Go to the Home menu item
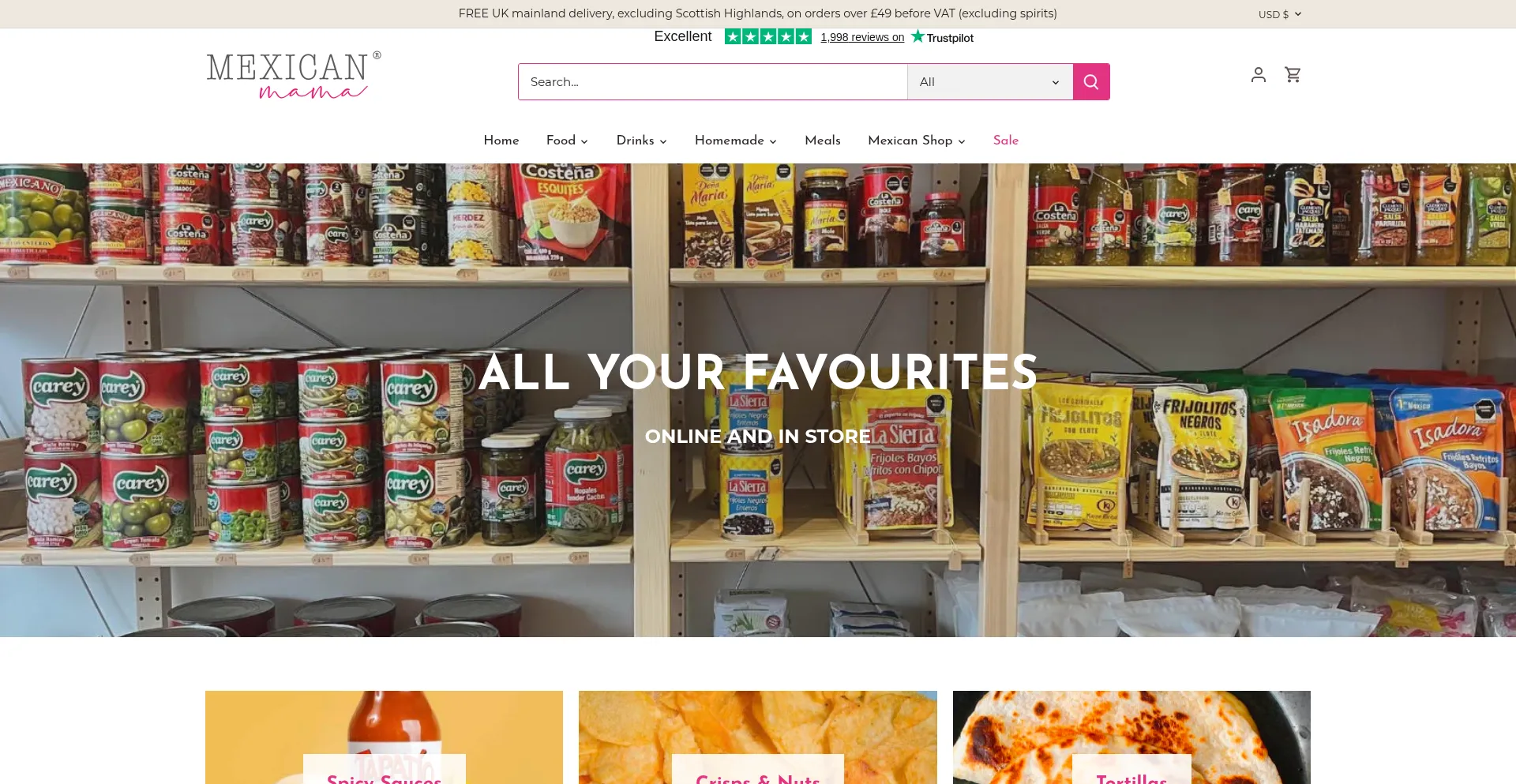The width and height of the screenshot is (1516, 784). click(501, 141)
